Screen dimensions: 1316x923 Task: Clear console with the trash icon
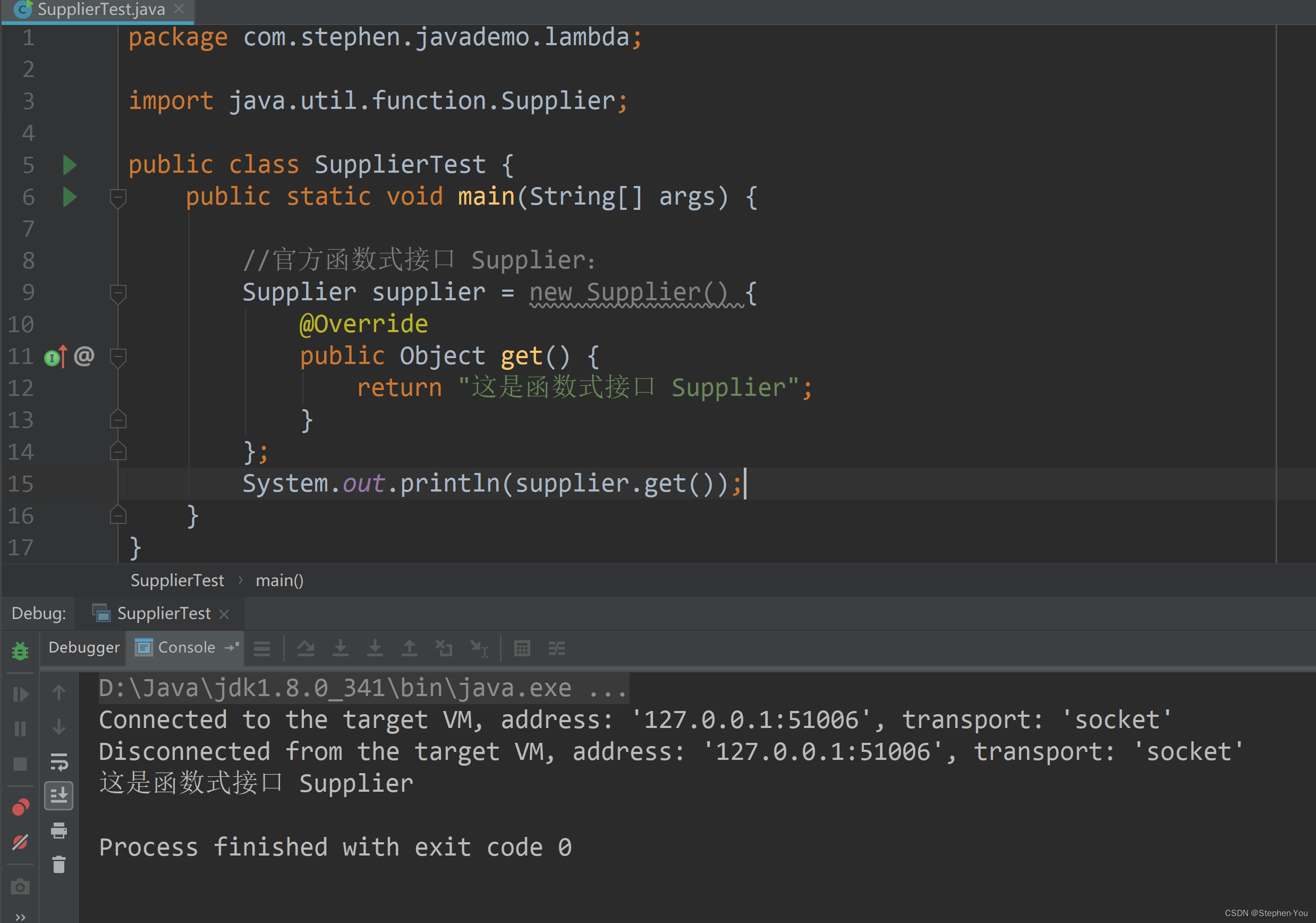(x=58, y=864)
